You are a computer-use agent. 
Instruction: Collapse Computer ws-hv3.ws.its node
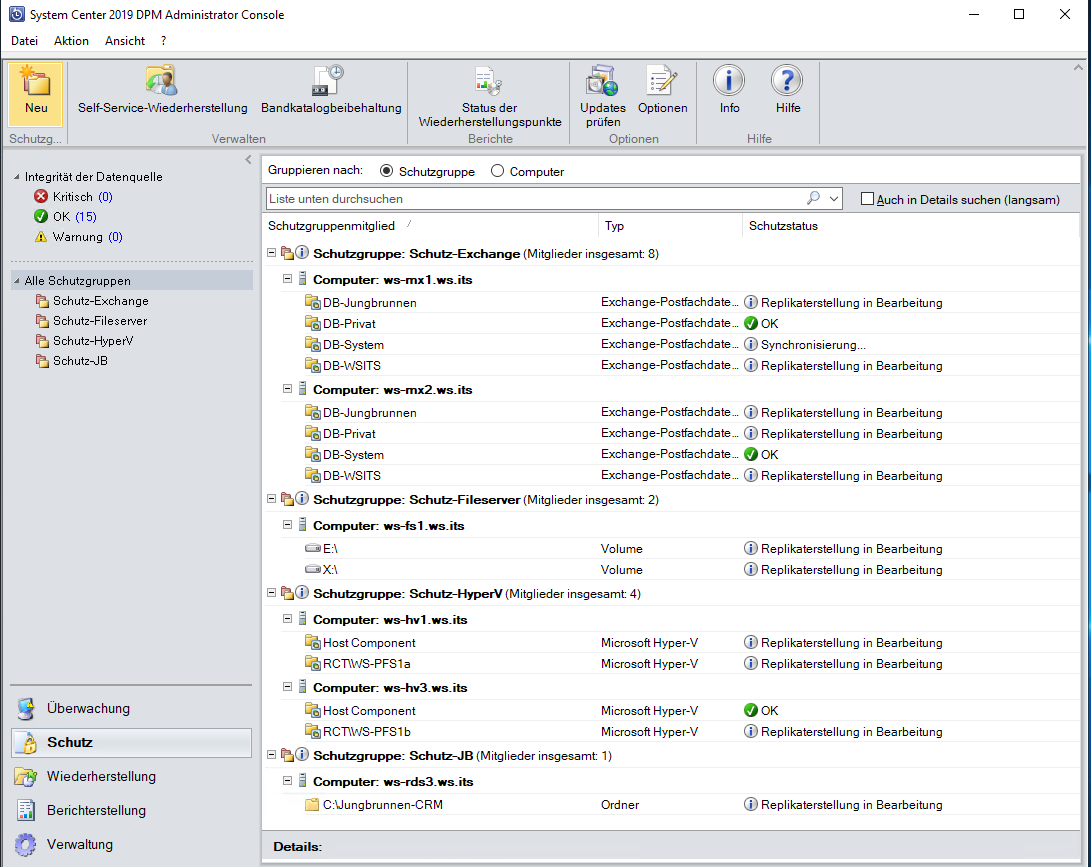pyautogui.click(x=287, y=687)
